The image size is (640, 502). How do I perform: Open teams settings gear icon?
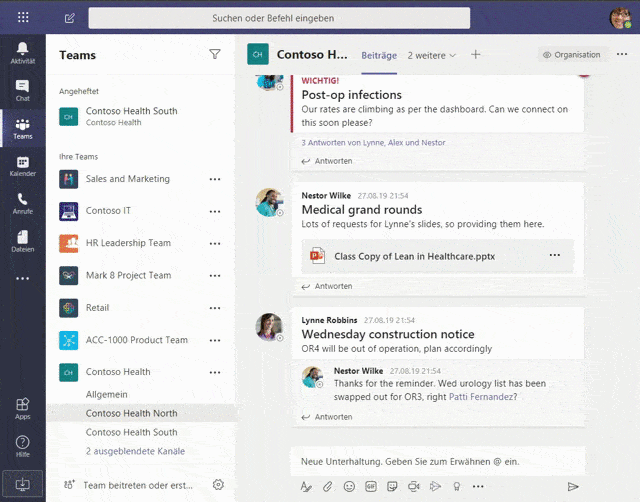click(x=218, y=485)
